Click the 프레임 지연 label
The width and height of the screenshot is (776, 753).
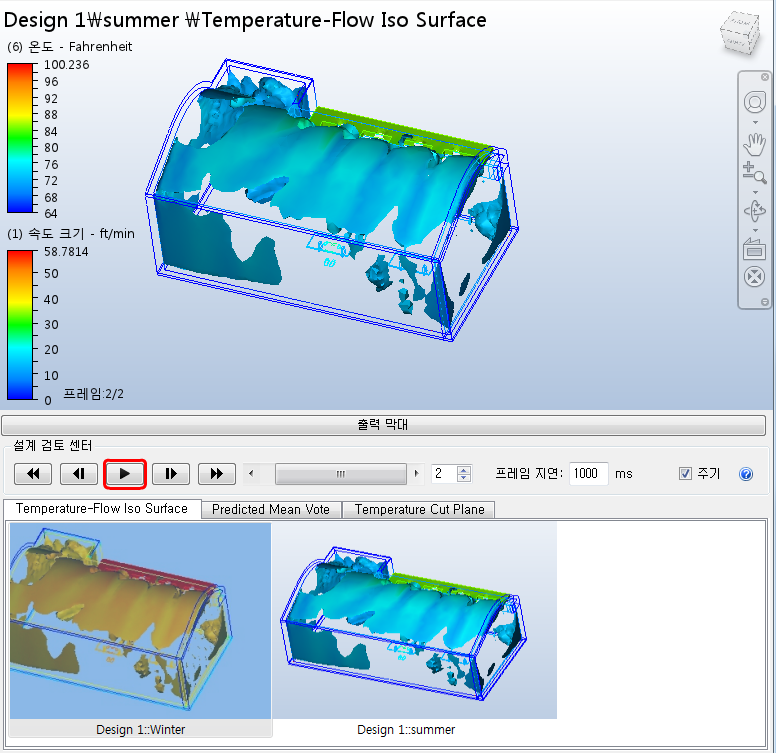click(529, 474)
